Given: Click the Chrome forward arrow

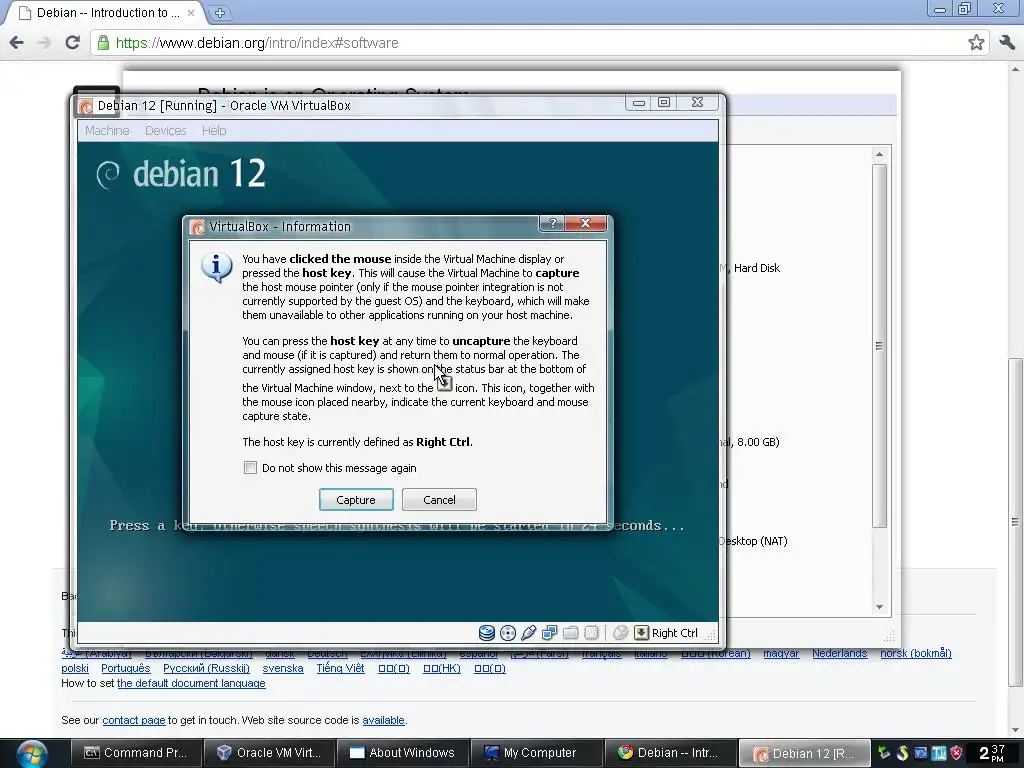Looking at the screenshot, I should [44, 43].
